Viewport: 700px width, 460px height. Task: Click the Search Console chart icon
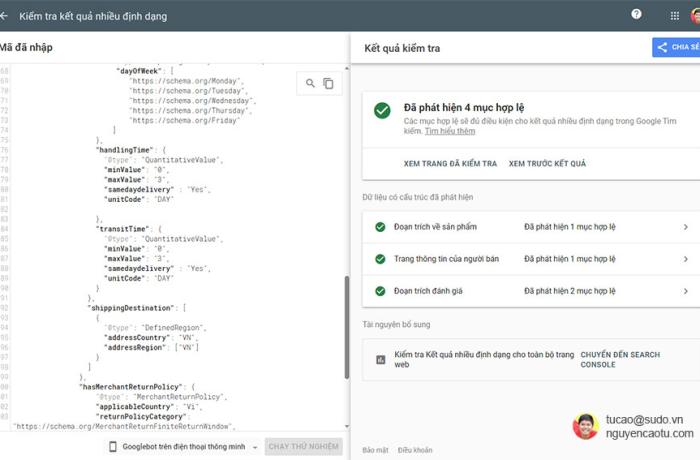(x=380, y=360)
